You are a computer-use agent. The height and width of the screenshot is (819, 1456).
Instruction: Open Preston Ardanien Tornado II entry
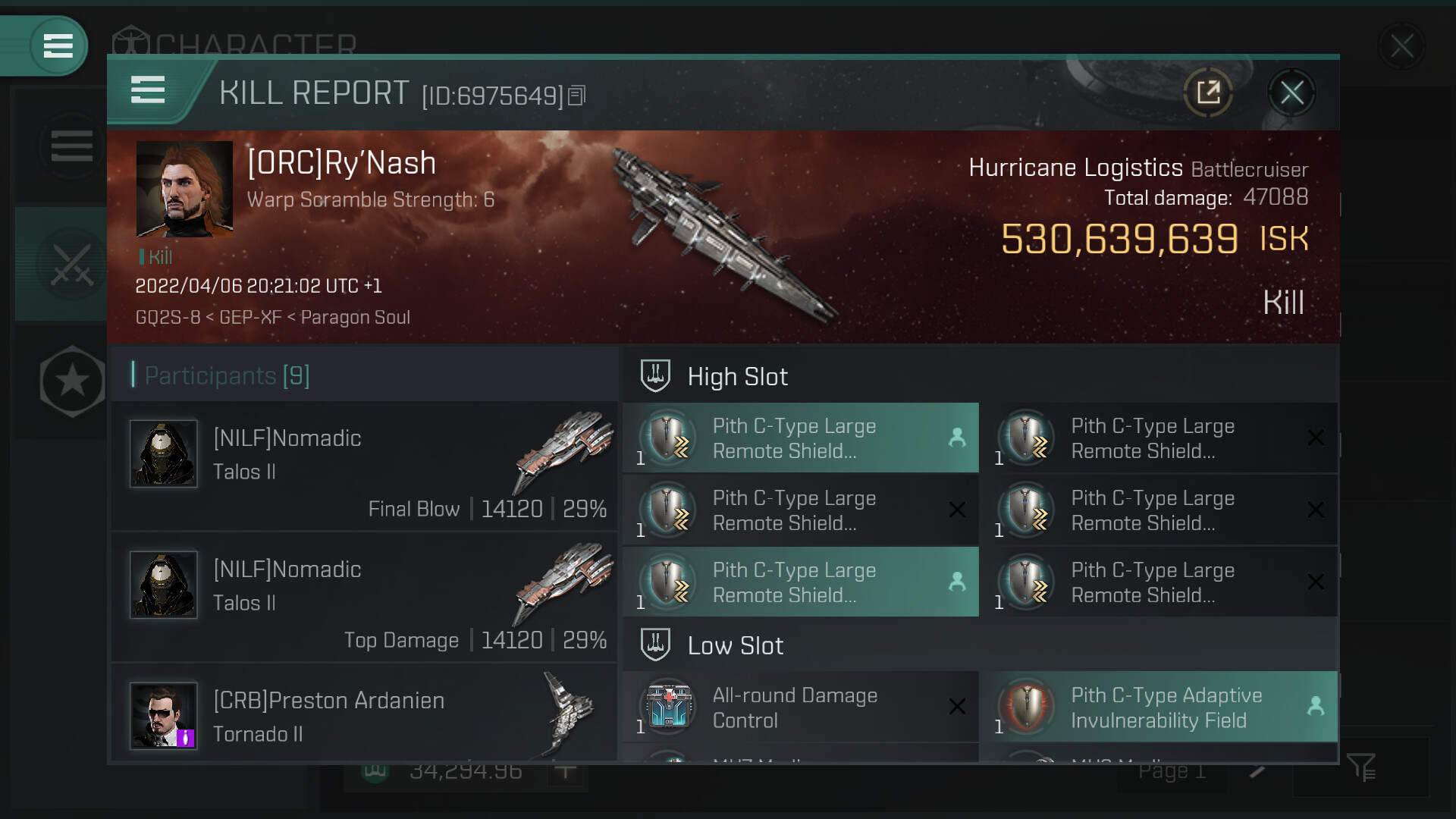click(365, 713)
